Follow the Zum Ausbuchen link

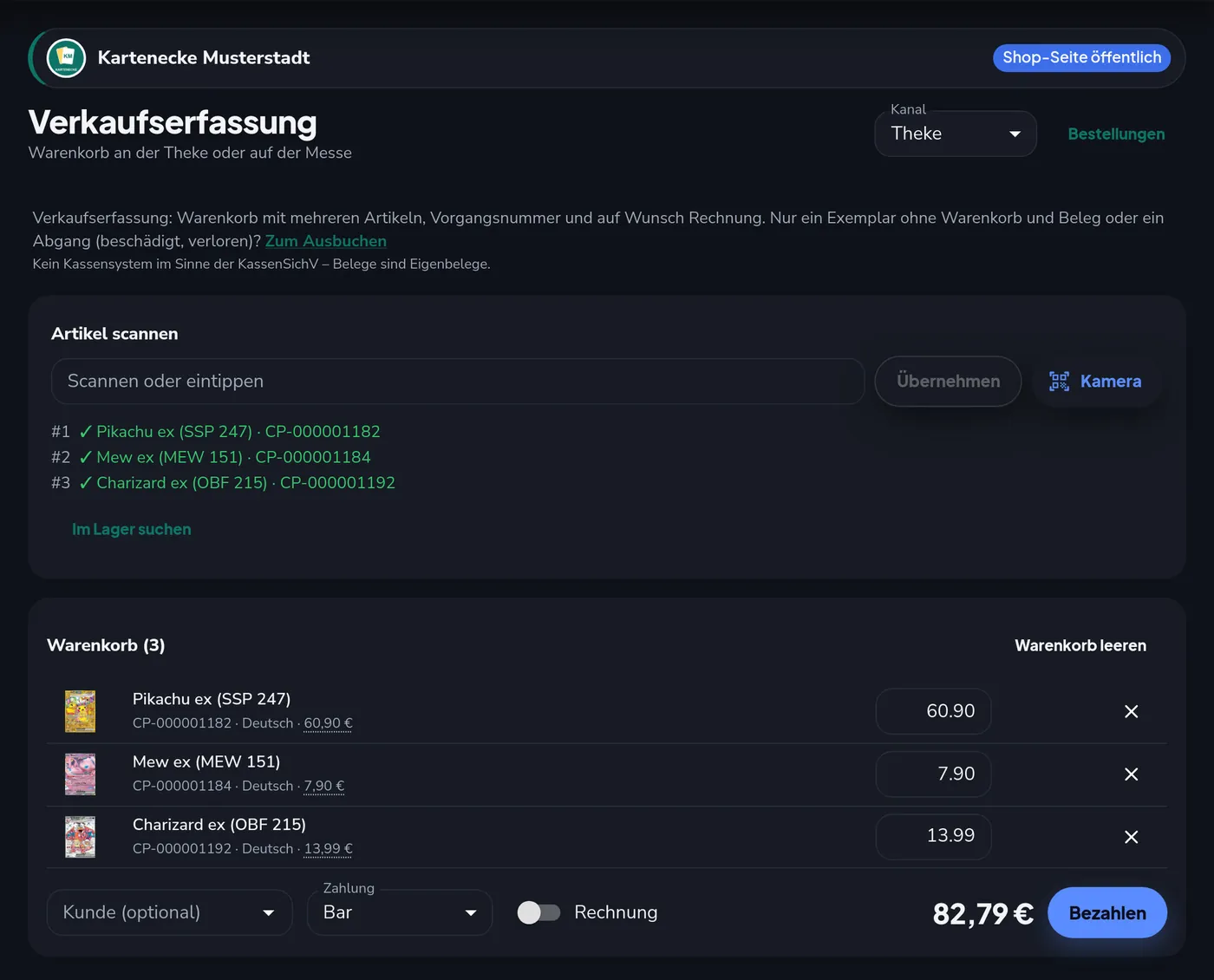point(326,241)
